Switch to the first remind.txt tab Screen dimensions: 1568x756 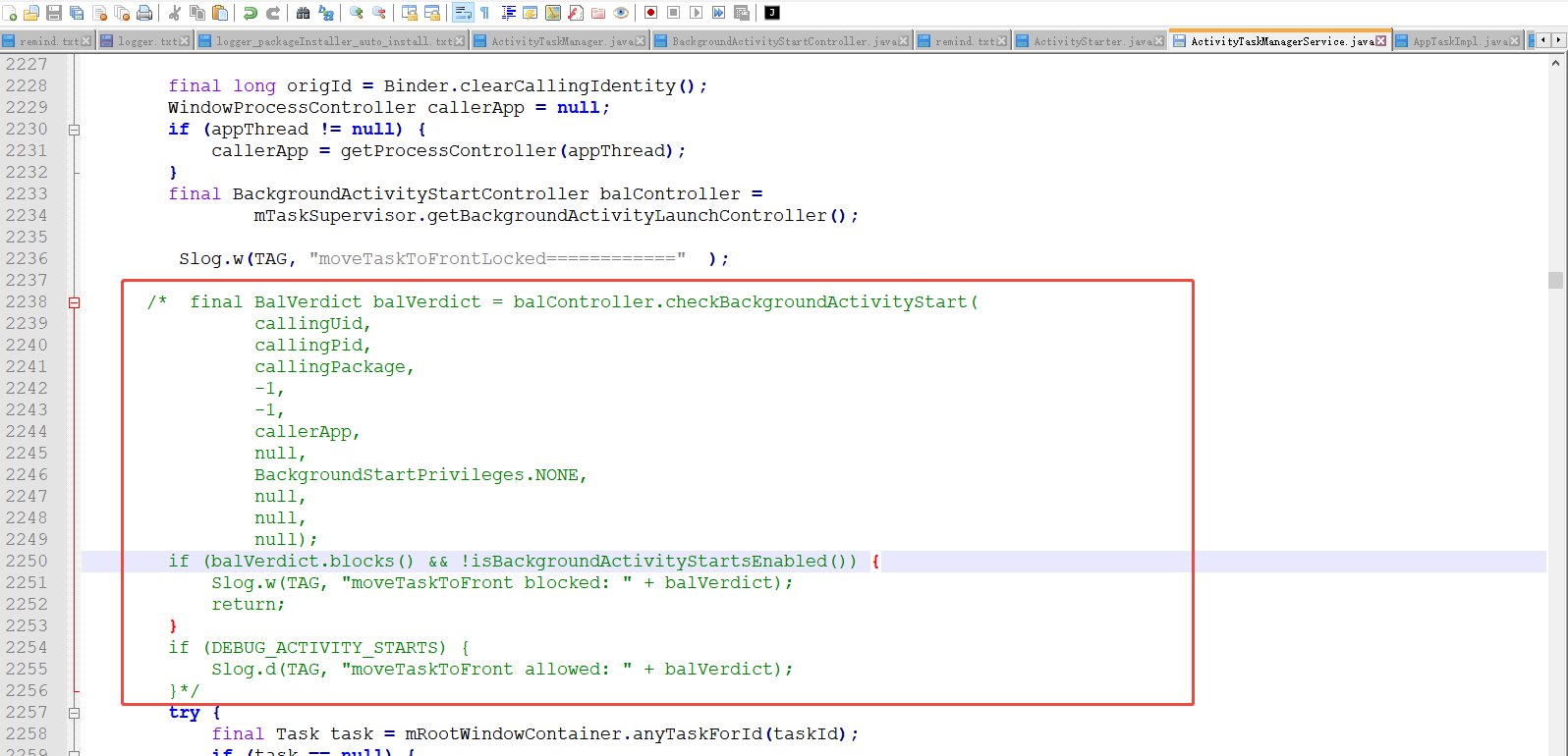46,41
